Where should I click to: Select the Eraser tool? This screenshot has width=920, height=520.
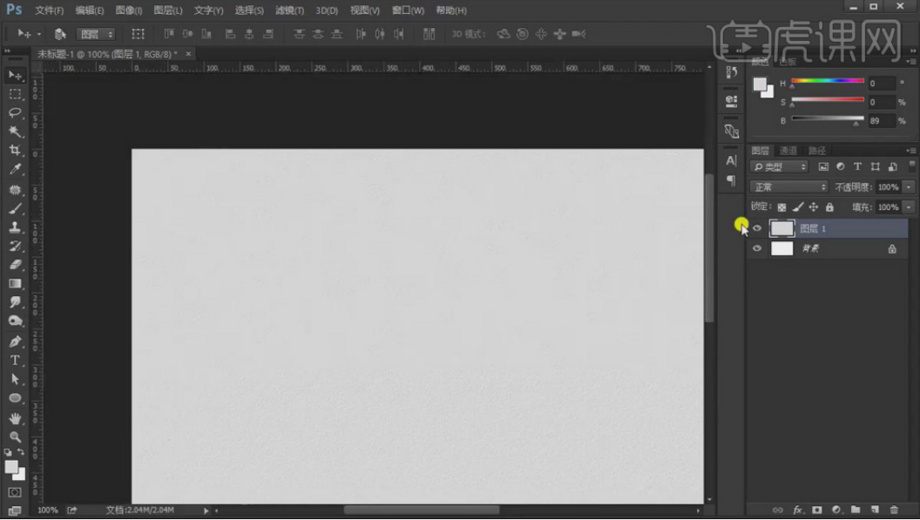tap(15, 265)
